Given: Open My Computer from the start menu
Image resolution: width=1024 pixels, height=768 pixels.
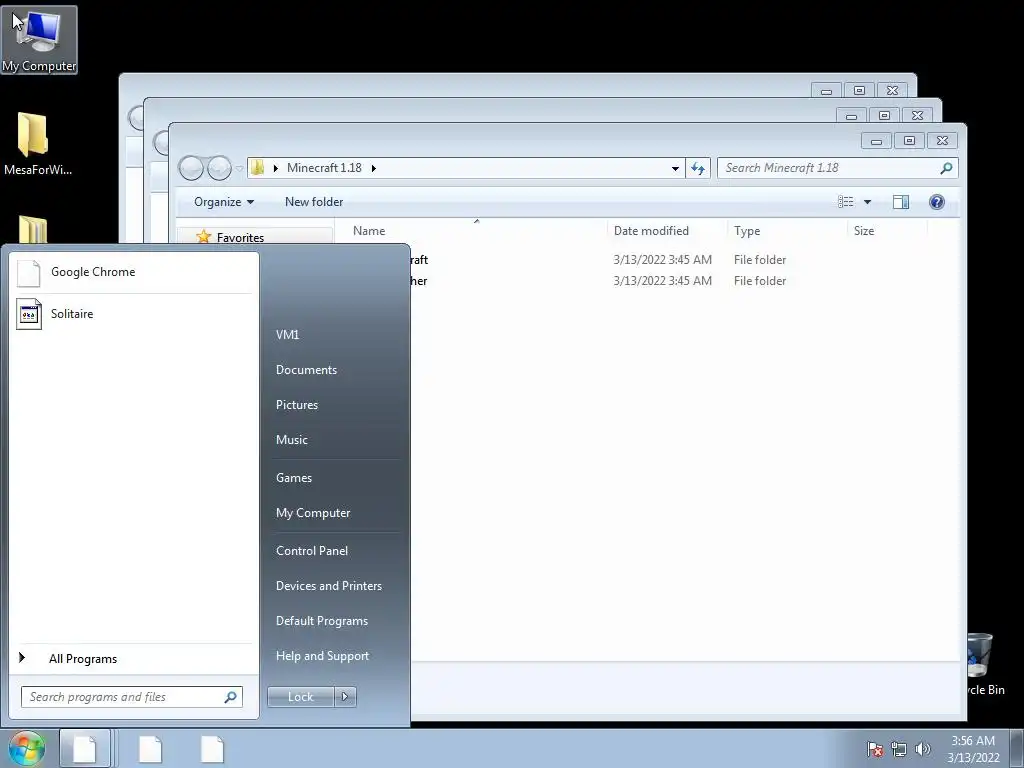Looking at the screenshot, I should tap(313, 513).
